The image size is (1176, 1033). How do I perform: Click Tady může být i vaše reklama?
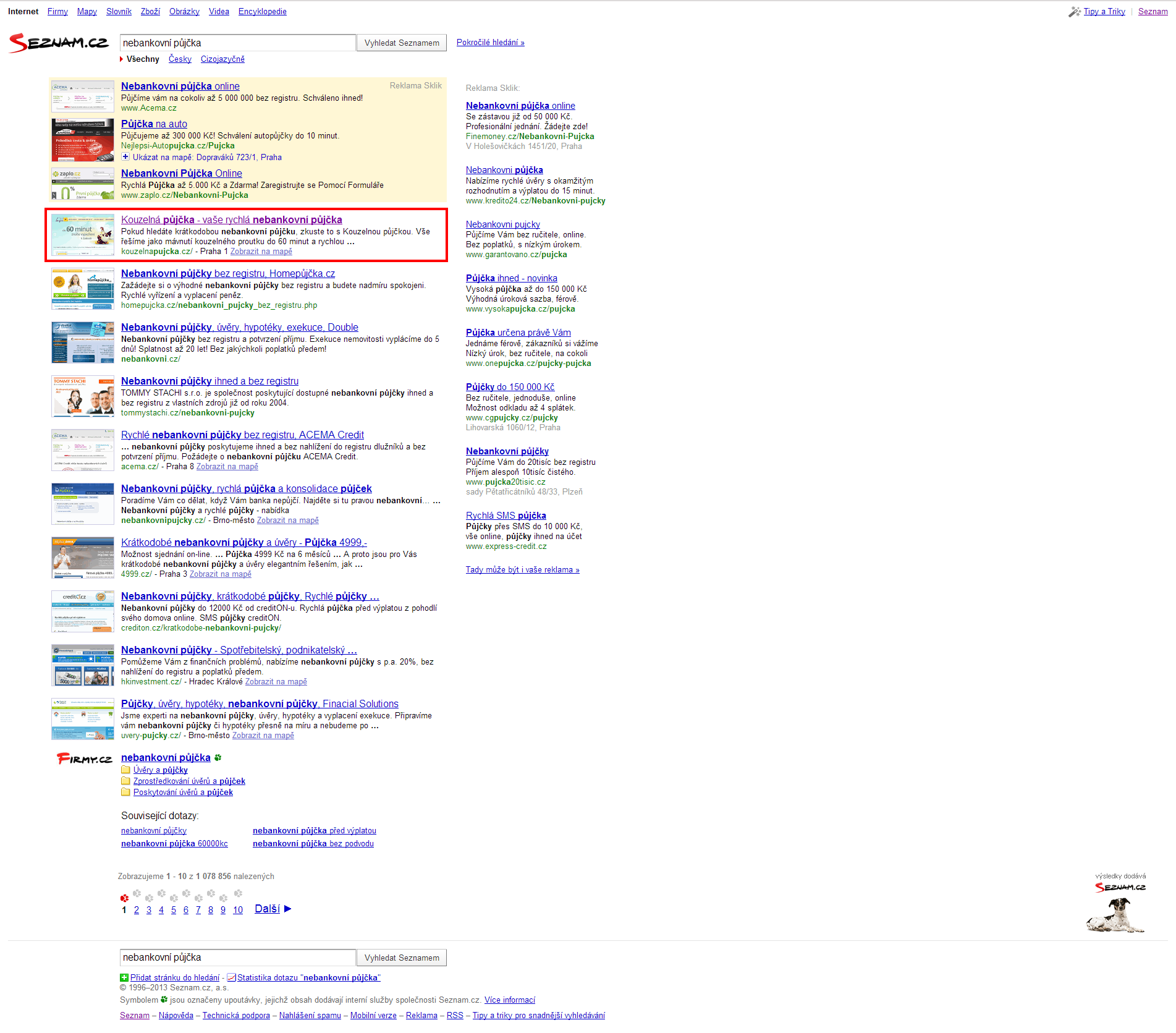pos(523,570)
